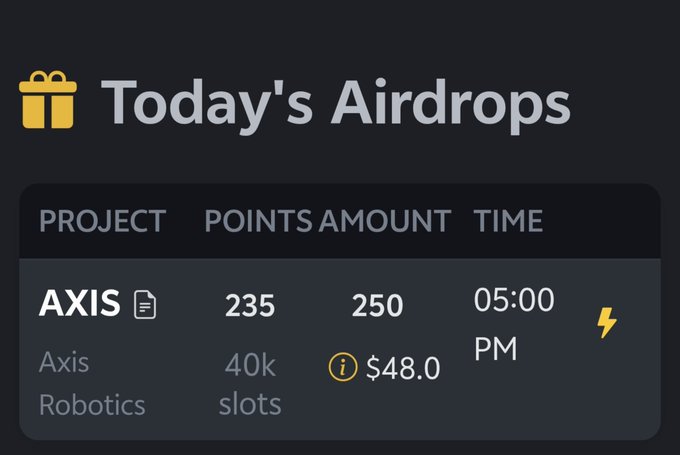Click the $48.0 estimated value
680x455 pixels.
pyautogui.click(x=403, y=368)
